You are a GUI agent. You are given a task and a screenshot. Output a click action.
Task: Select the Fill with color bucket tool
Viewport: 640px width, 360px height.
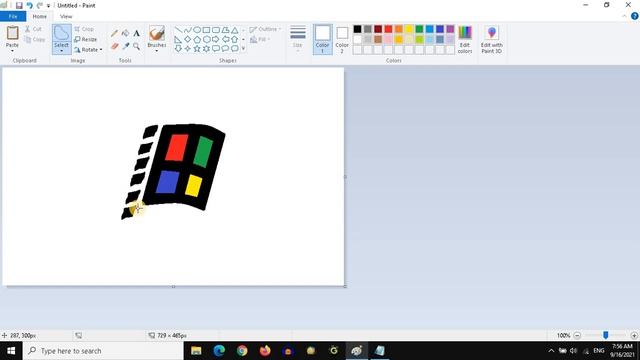tap(125, 33)
